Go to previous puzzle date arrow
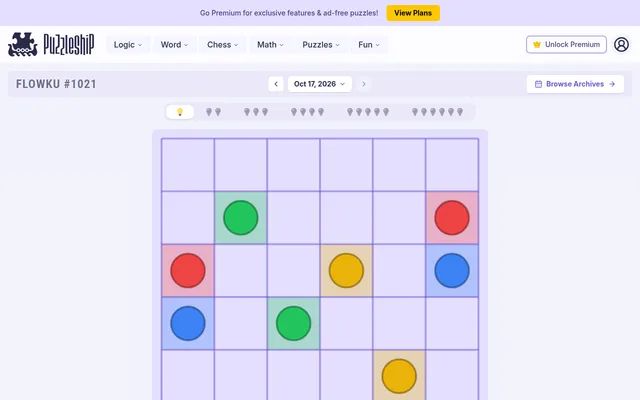640x400 pixels. (276, 84)
